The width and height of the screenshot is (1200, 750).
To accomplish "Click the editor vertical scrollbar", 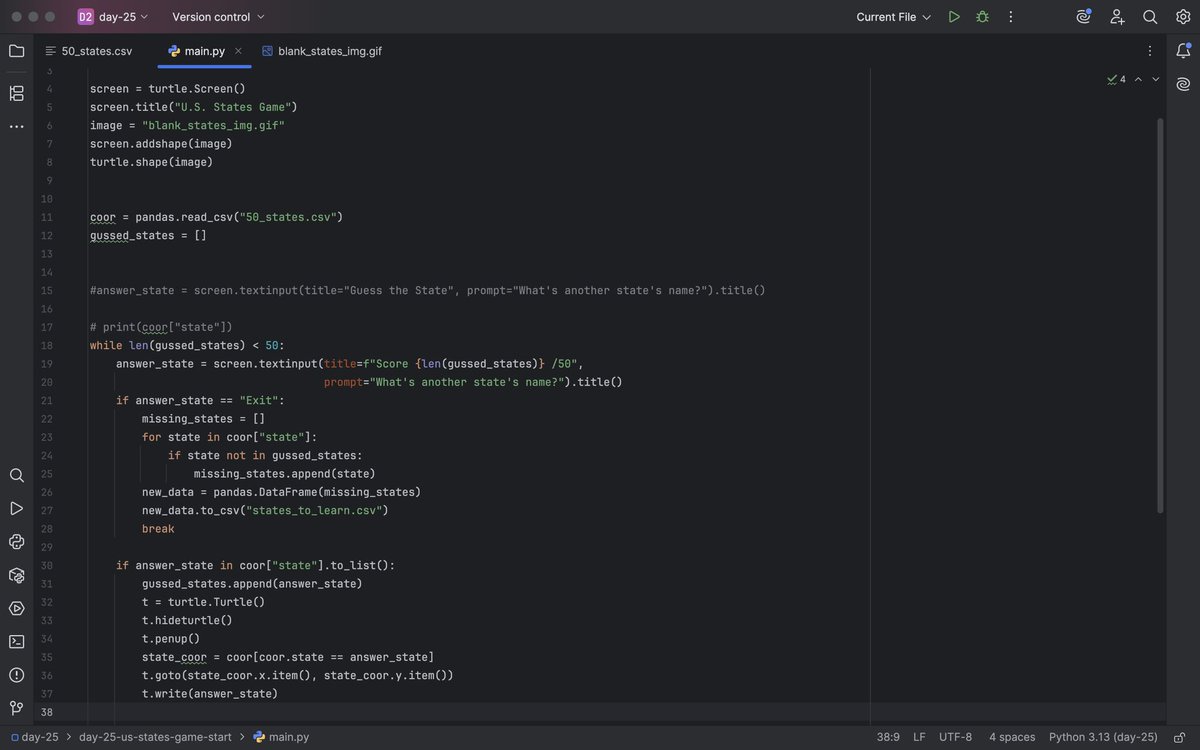I will 1160,315.
